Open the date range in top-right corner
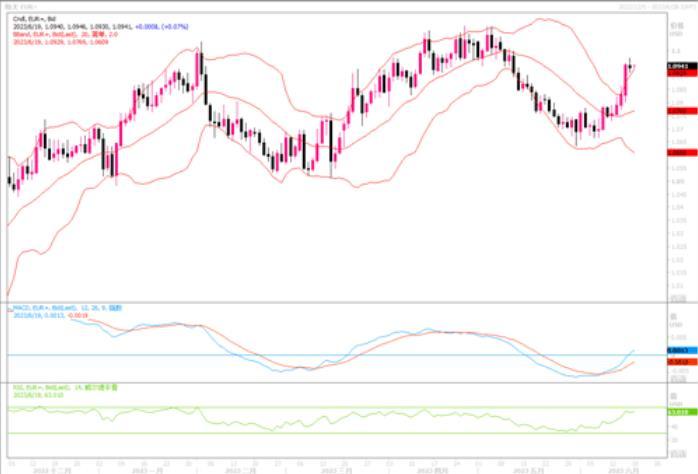The image size is (698, 474). [656, 6]
